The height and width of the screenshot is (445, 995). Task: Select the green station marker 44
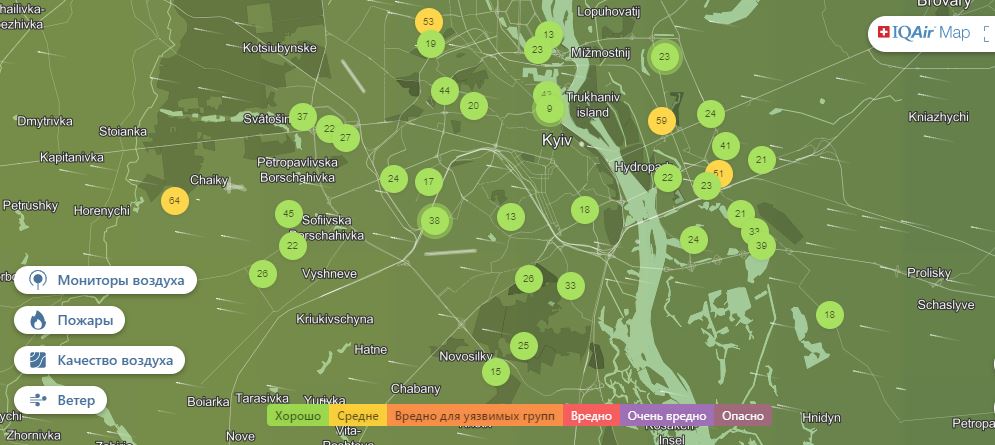444,91
